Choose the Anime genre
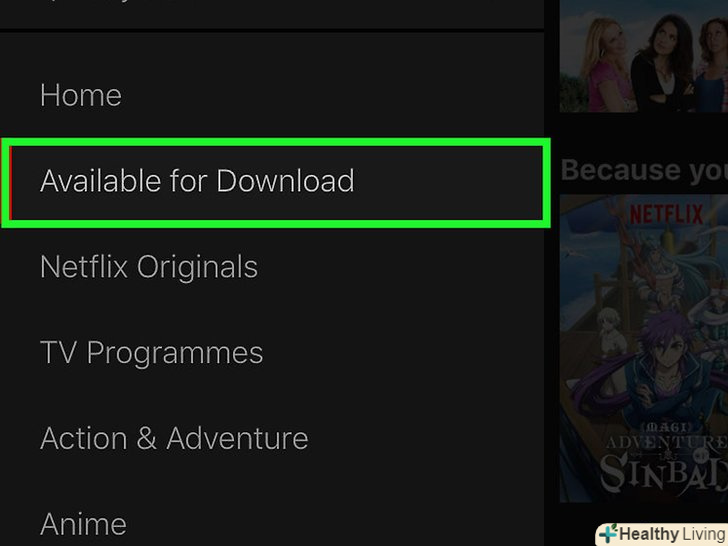 pyautogui.click(x=84, y=524)
